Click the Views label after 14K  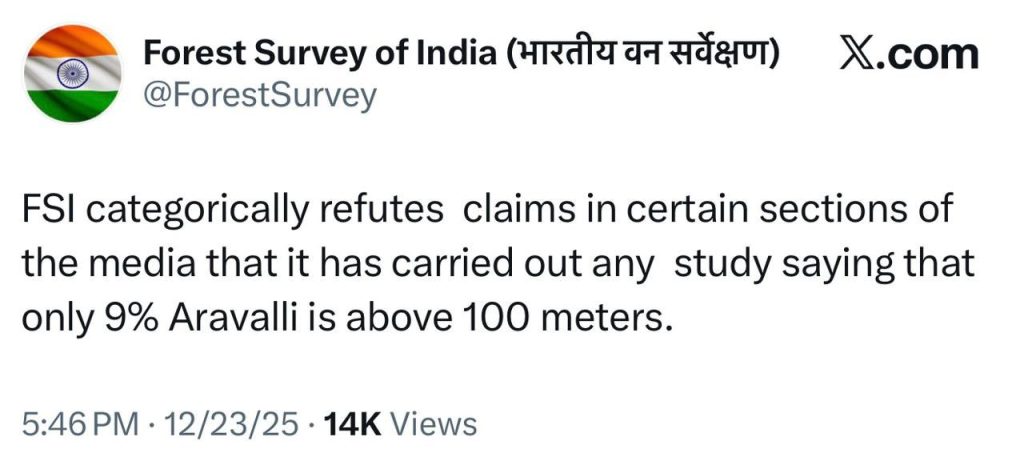(x=431, y=424)
